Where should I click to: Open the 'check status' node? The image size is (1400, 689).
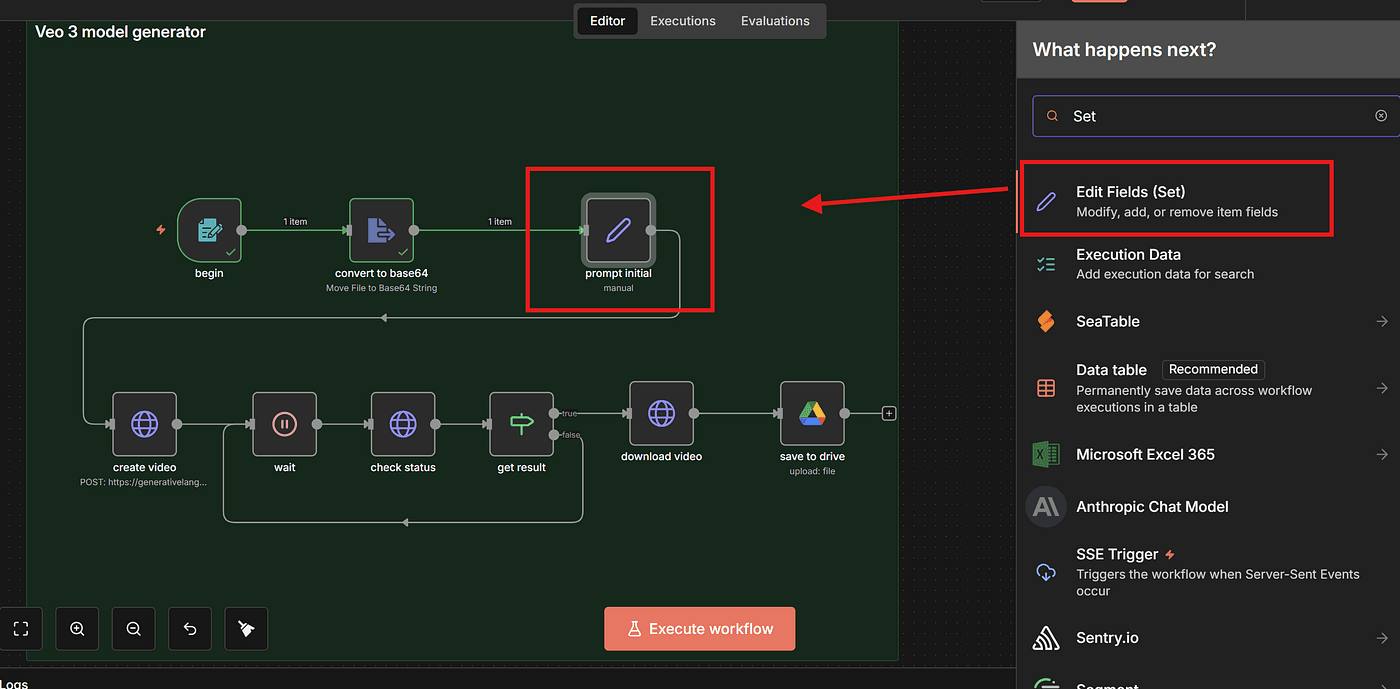(403, 424)
